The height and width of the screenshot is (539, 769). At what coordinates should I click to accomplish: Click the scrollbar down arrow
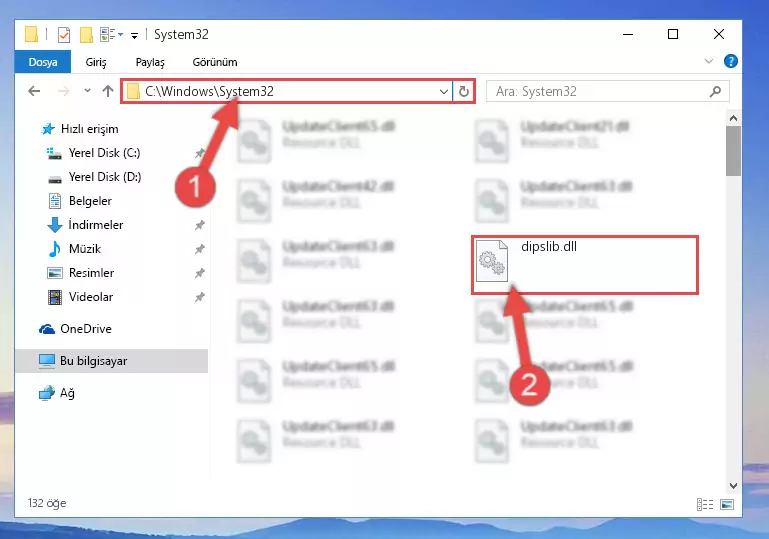733,486
